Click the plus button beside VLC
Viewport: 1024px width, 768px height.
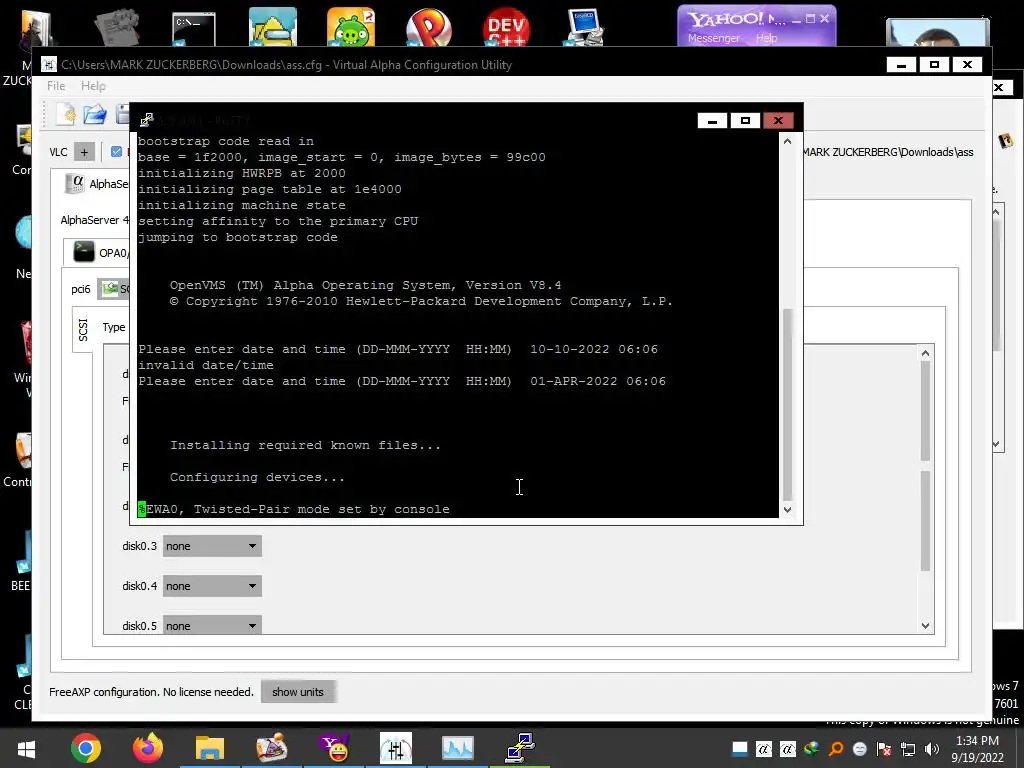pyautogui.click(x=84, y=152)
